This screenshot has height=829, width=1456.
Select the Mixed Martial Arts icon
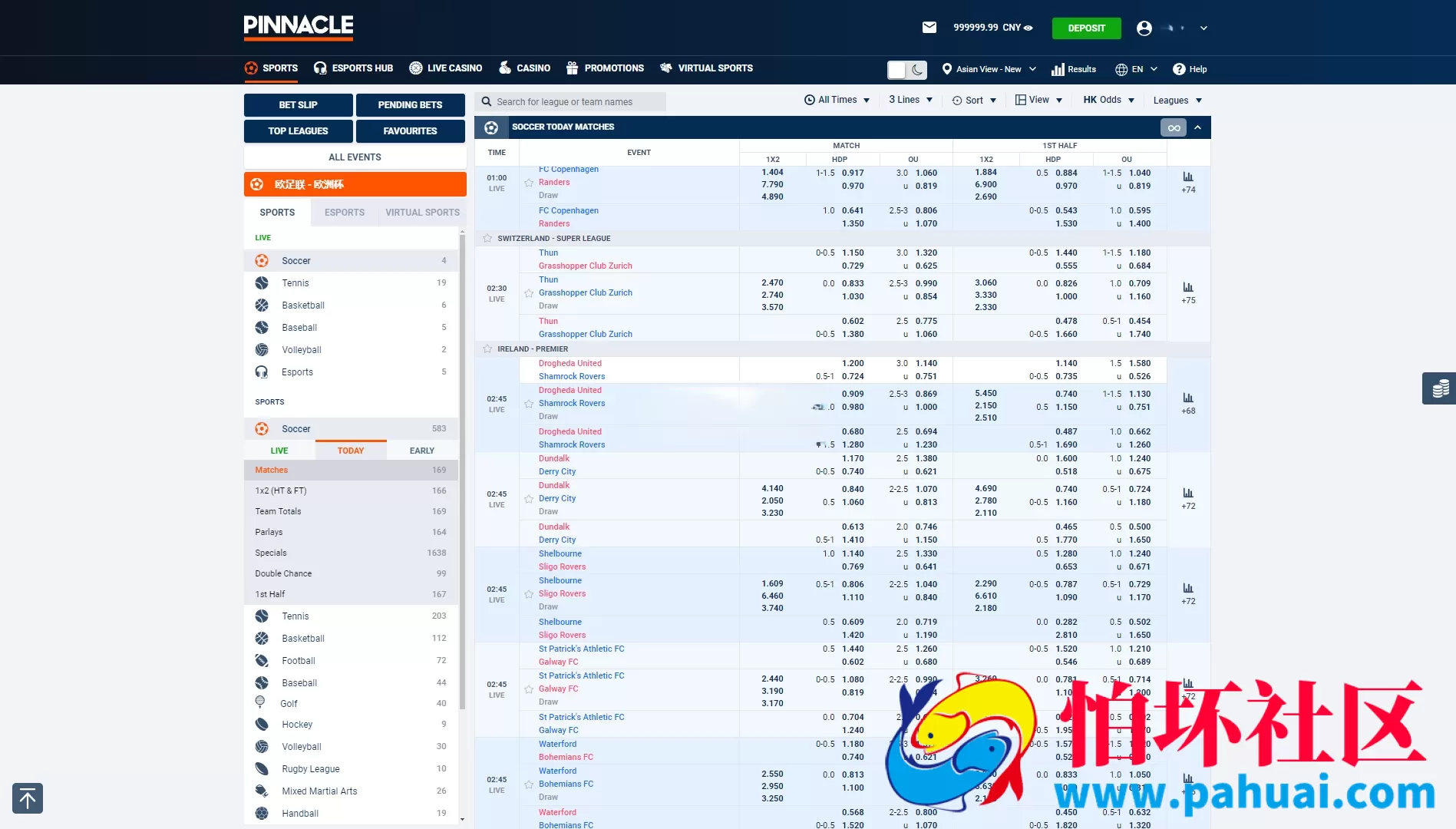[x=262, y=791]
